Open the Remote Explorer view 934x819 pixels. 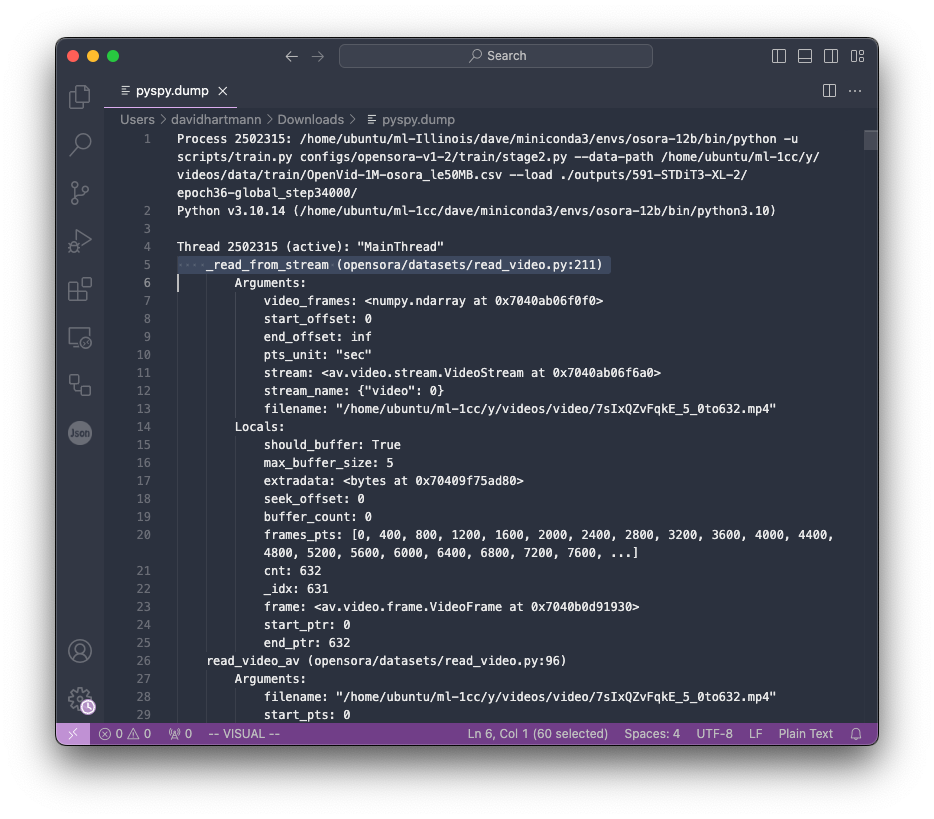click(x=80, y=337)
